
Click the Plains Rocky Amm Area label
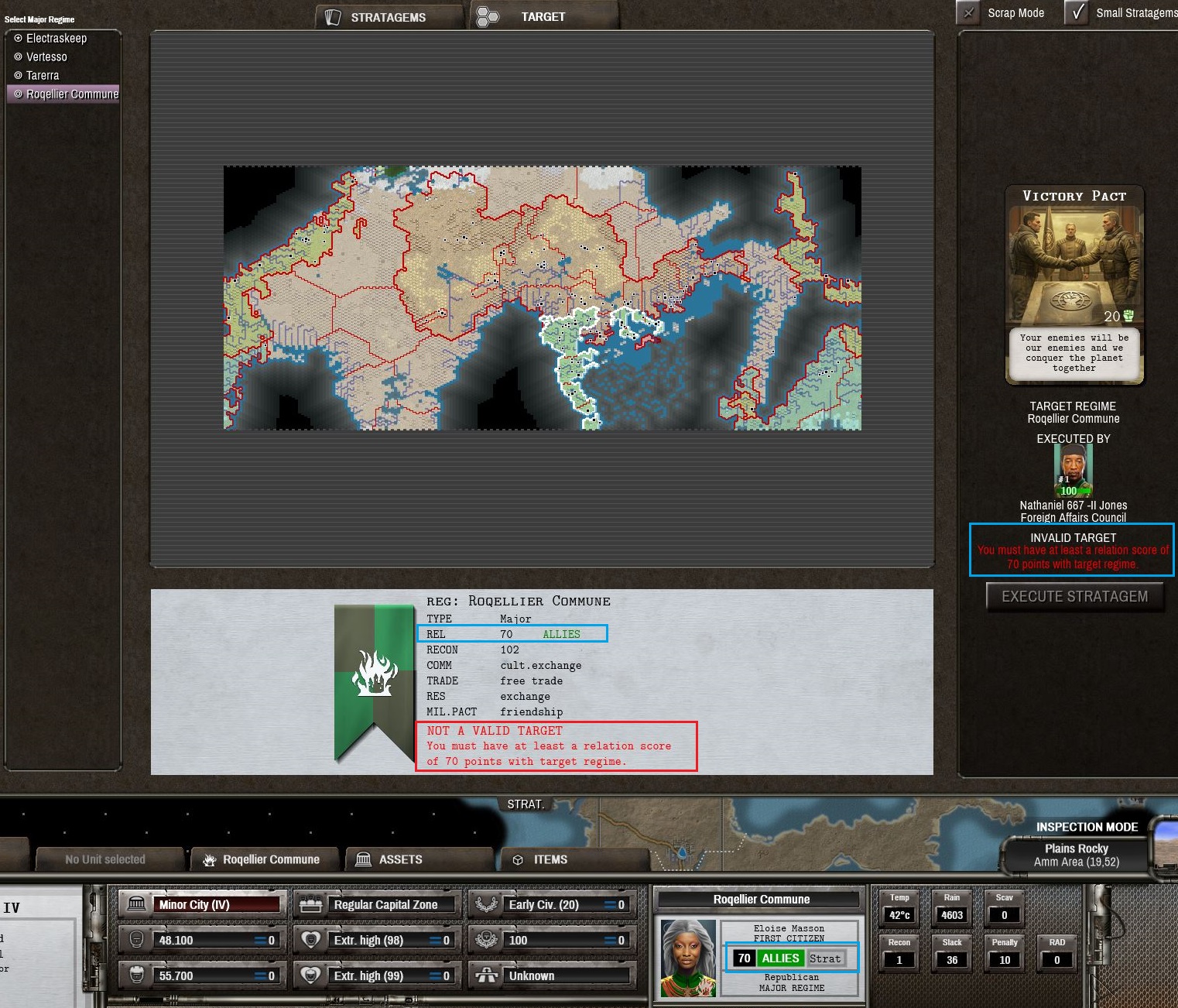[x=1077, y=855]
